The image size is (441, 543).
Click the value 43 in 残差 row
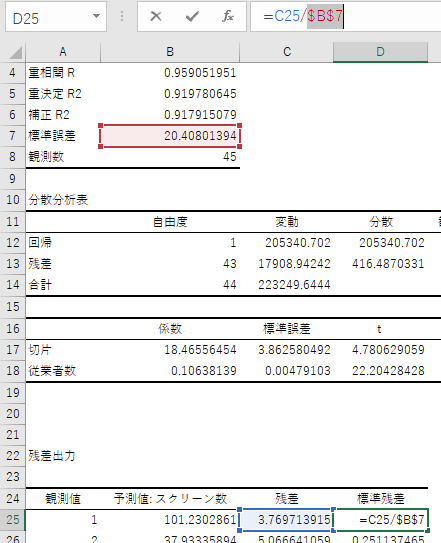pyautogui.click(x=230, y=264)
